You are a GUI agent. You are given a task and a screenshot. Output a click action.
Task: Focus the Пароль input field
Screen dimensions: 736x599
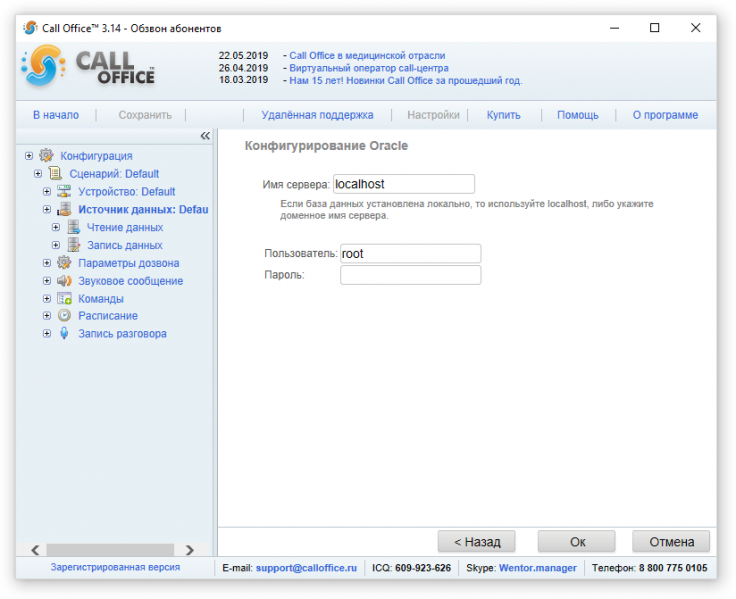coord(410,275)
